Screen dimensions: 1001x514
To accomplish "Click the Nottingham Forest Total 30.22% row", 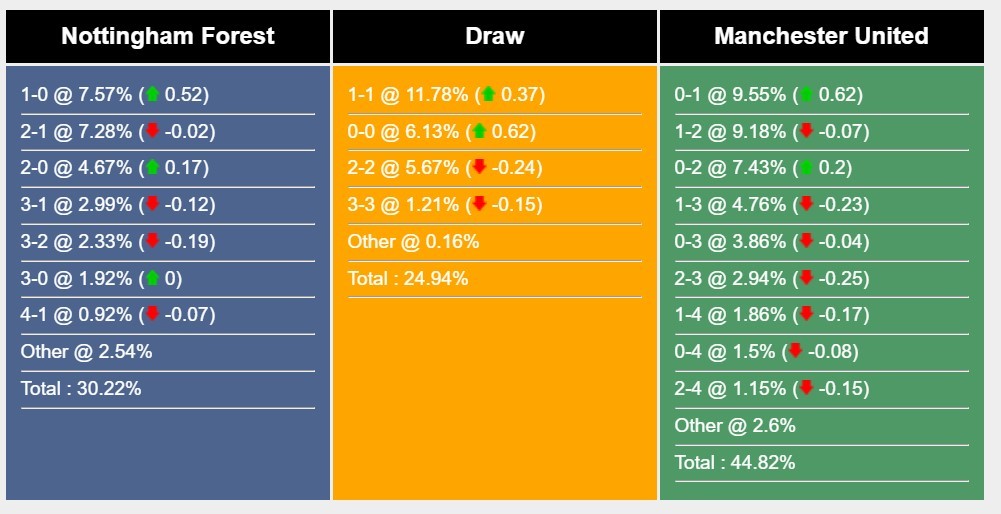I will (168, 389).
